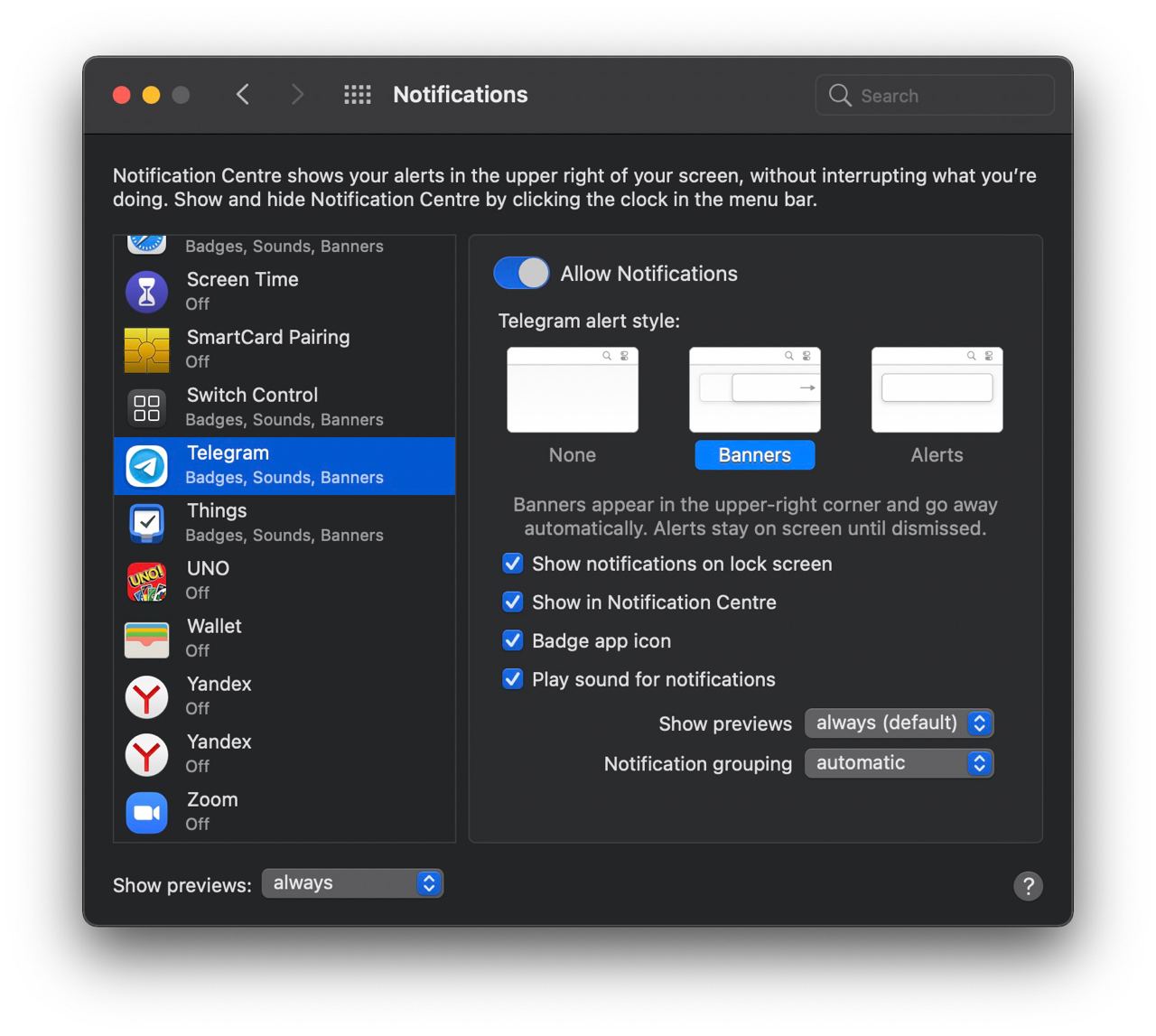Viewport: 1156px width, 1036px height.
Task: Open the bottom Show previews always dropdown
Action: (x=352, y=883)
